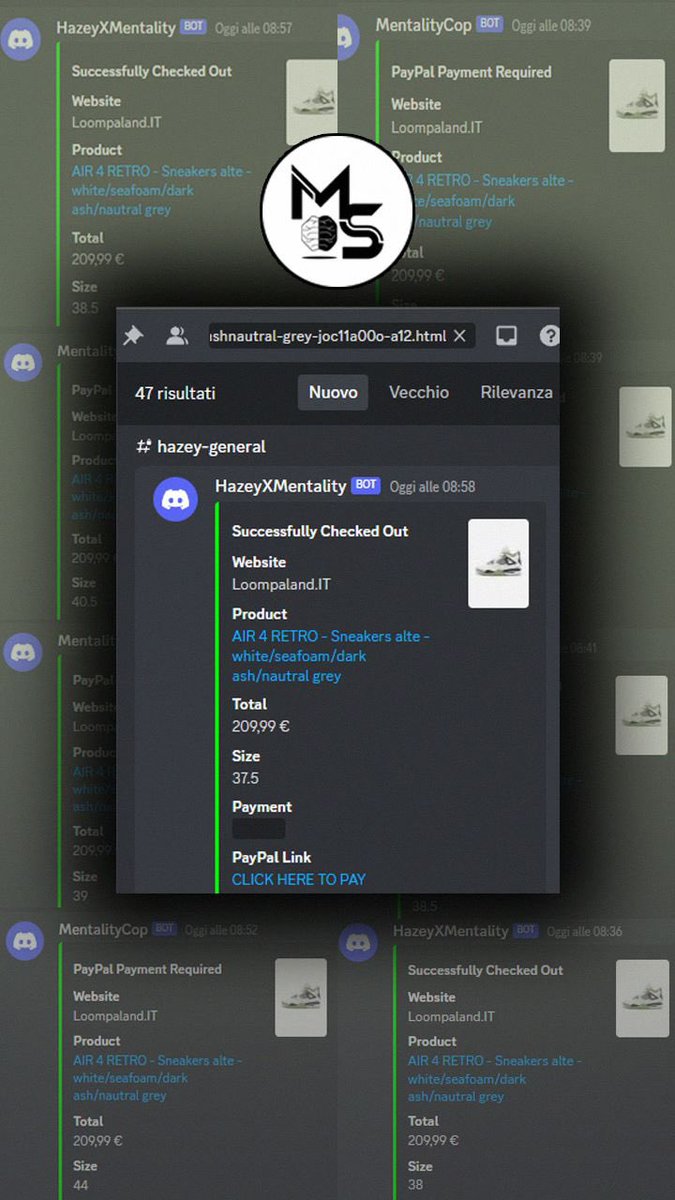Click the Discord avatar of the 08:58 message
Viewport: 675px width, 1200px height.
175,499
